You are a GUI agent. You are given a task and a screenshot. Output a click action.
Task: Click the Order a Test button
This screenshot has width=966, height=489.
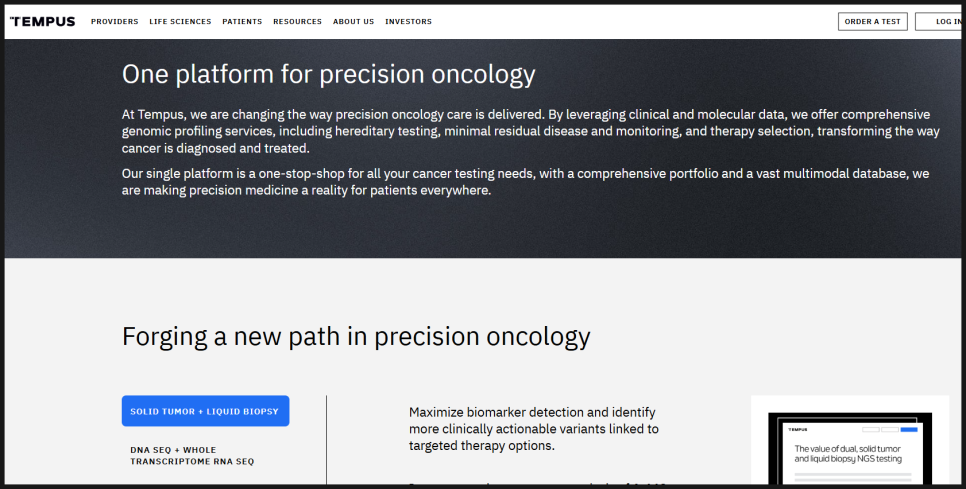pos(872,22)
